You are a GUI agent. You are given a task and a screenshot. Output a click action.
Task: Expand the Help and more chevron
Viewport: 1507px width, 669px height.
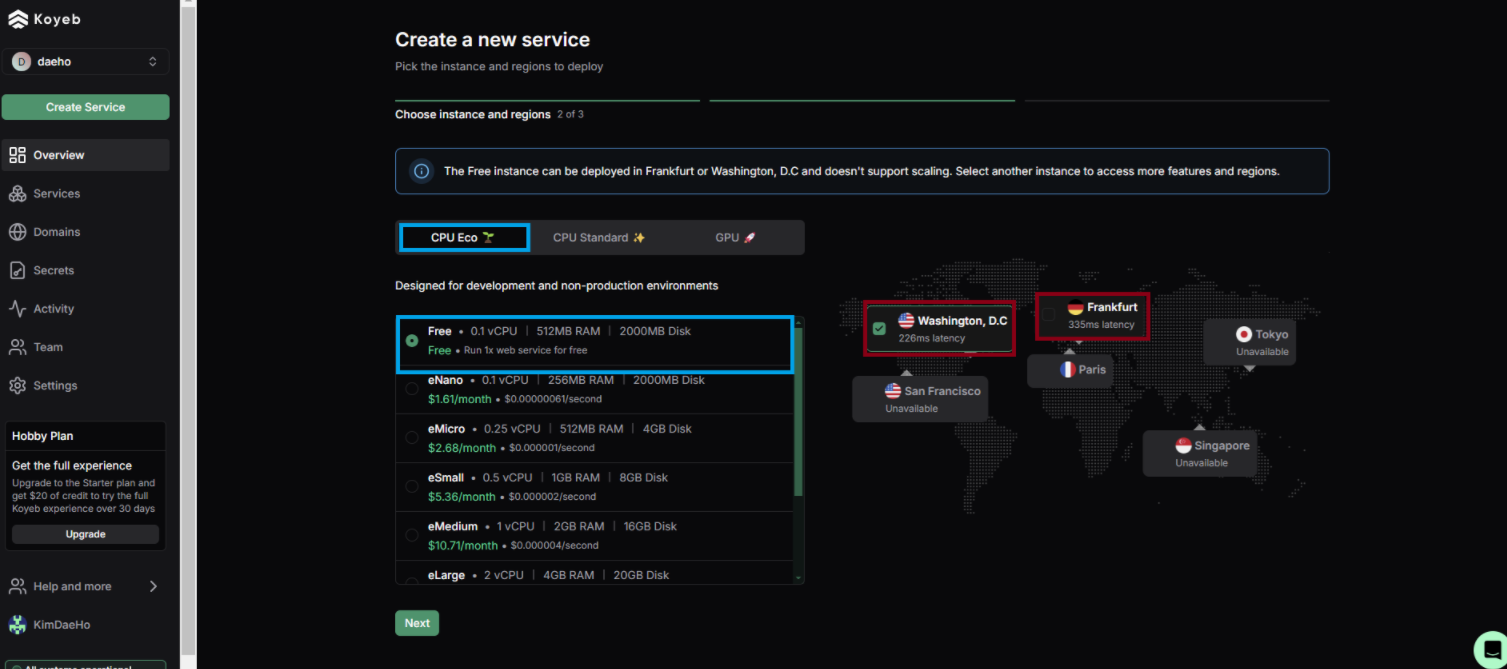click(x=153, y=586)
